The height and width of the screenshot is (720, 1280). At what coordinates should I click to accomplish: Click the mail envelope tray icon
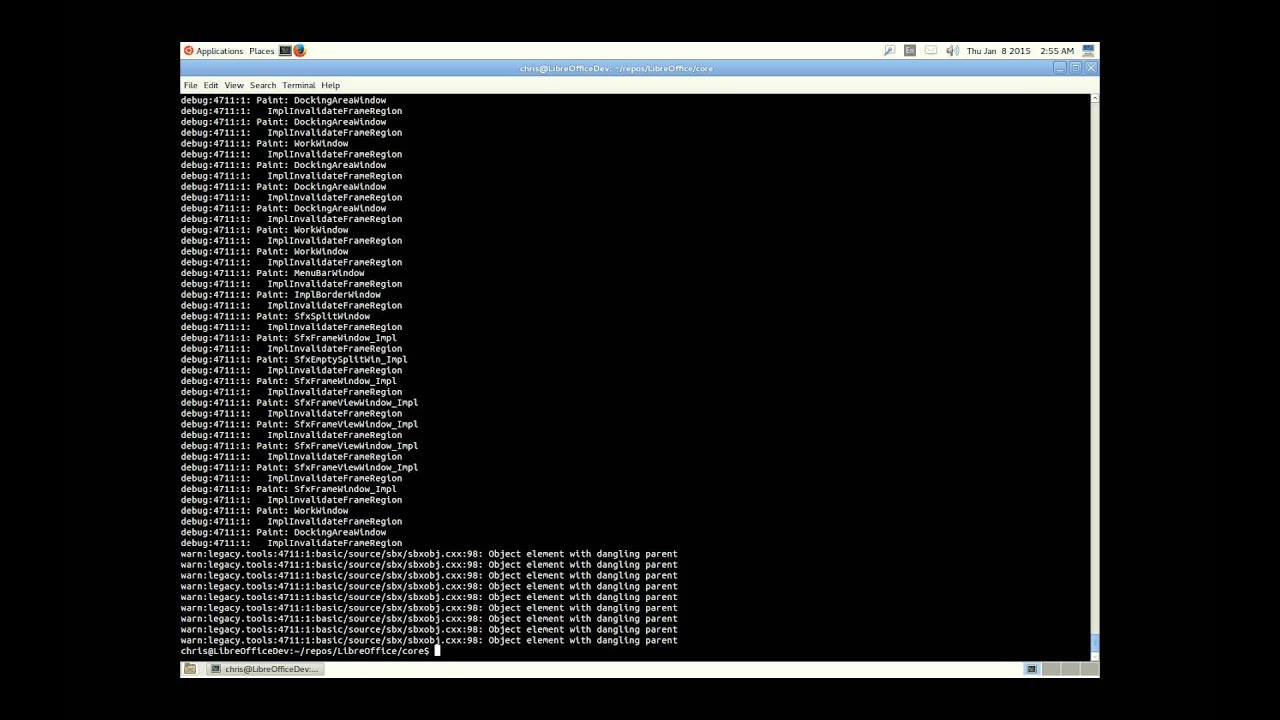coord(931,51)
